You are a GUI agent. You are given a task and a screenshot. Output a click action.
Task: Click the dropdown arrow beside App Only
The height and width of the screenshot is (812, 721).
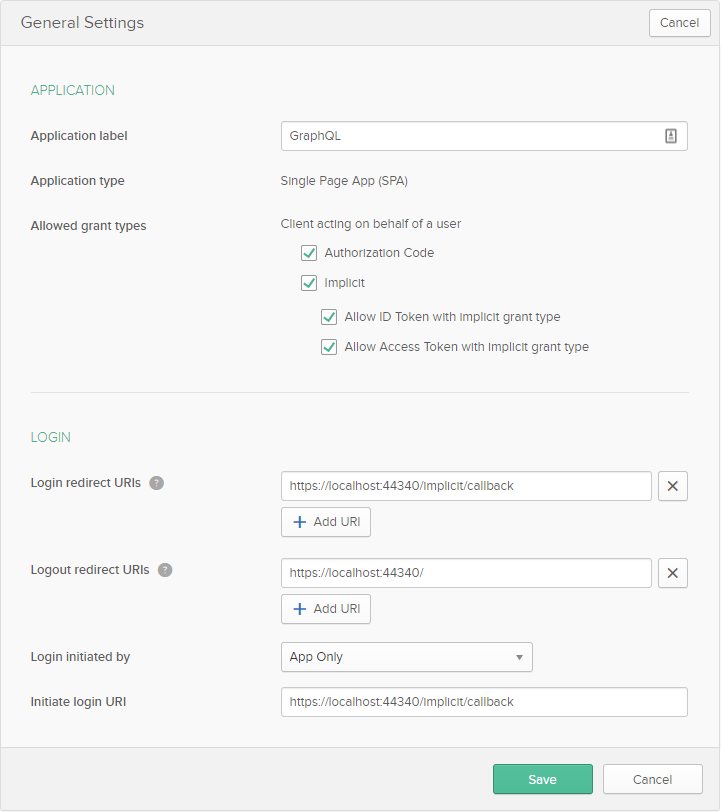(519, 657)
